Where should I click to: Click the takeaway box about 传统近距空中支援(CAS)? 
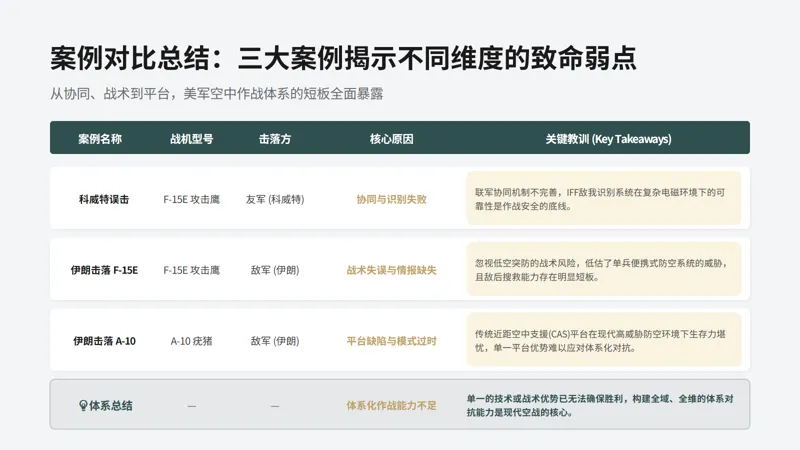point(604,340)
